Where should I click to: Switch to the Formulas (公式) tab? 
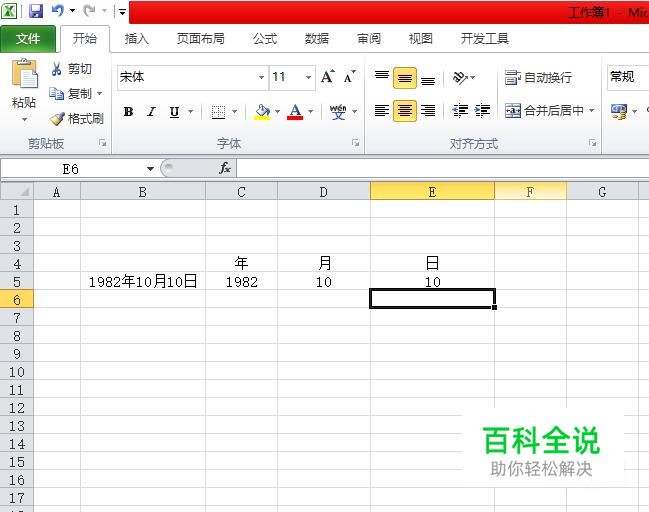(265, 39)
